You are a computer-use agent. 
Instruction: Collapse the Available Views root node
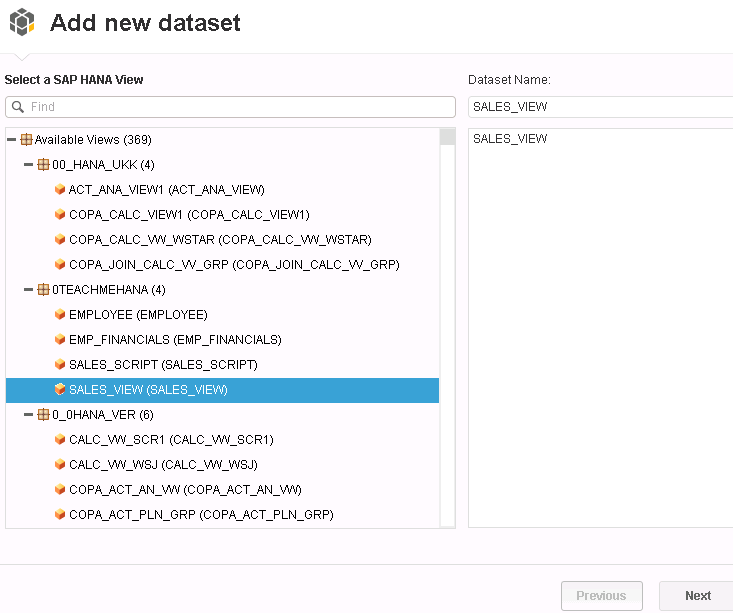pyautogui.click(x=12, y=139)
